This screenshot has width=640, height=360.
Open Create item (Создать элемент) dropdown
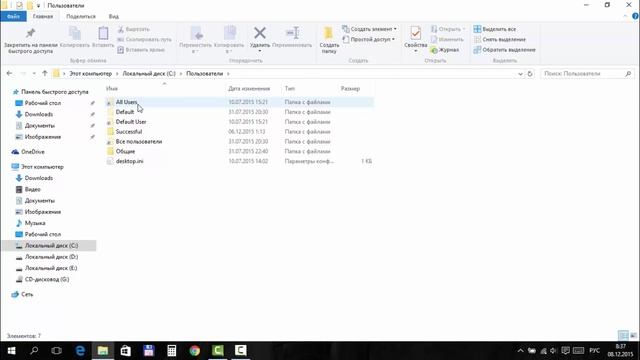tap(369, 29)
